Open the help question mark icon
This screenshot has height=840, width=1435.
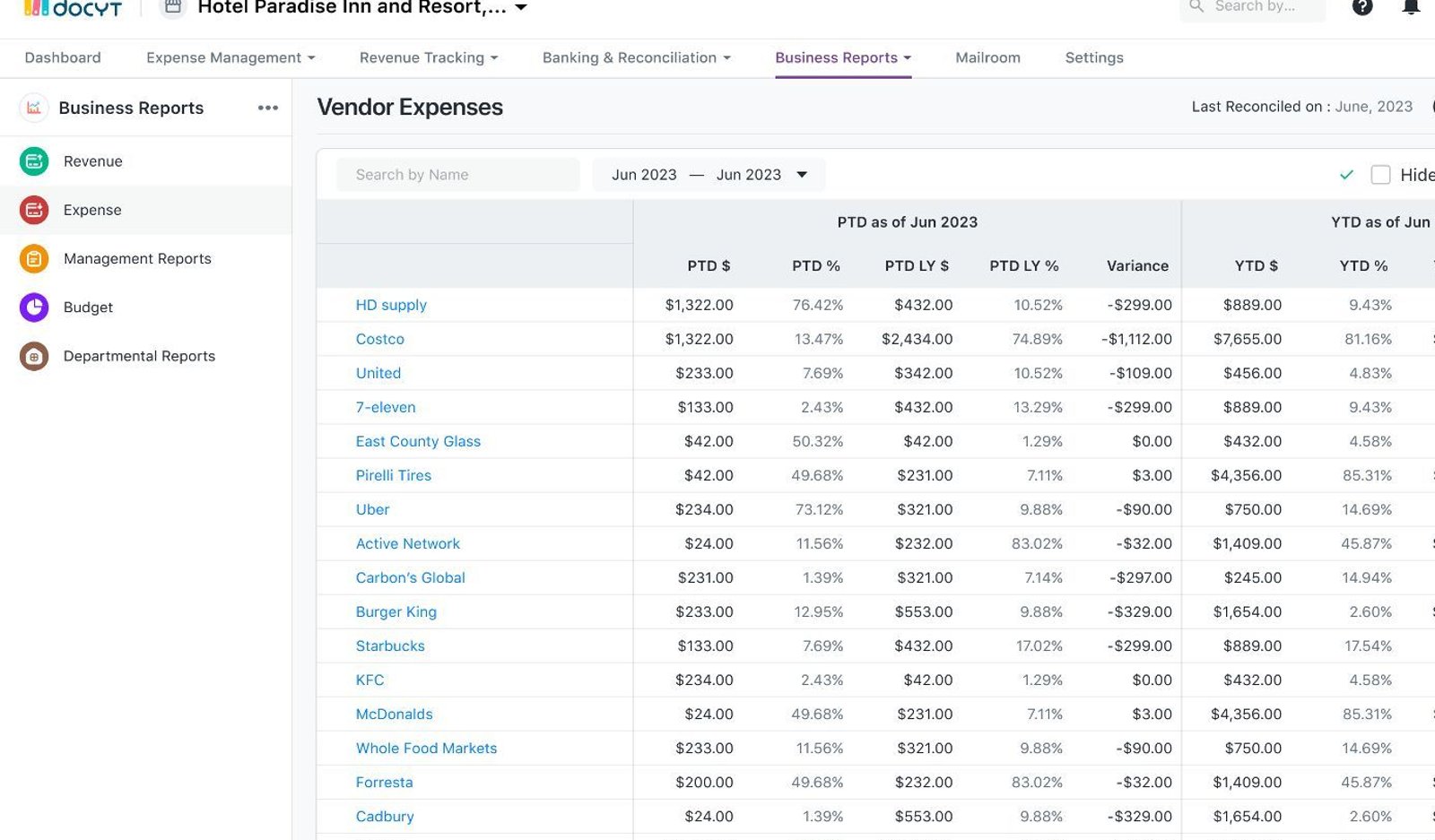(1362, 7)
